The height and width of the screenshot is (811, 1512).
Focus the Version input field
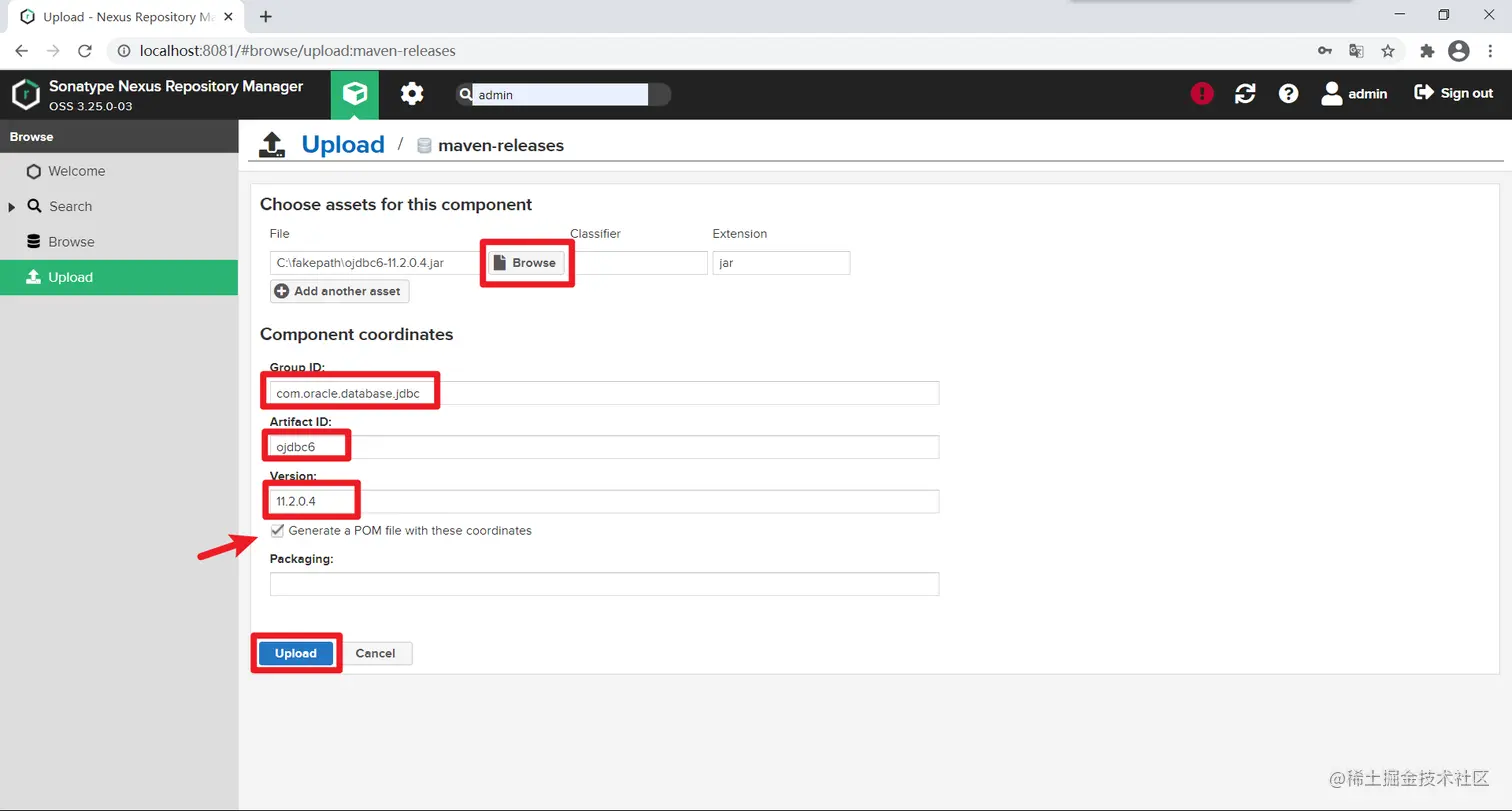coord(604,501)
